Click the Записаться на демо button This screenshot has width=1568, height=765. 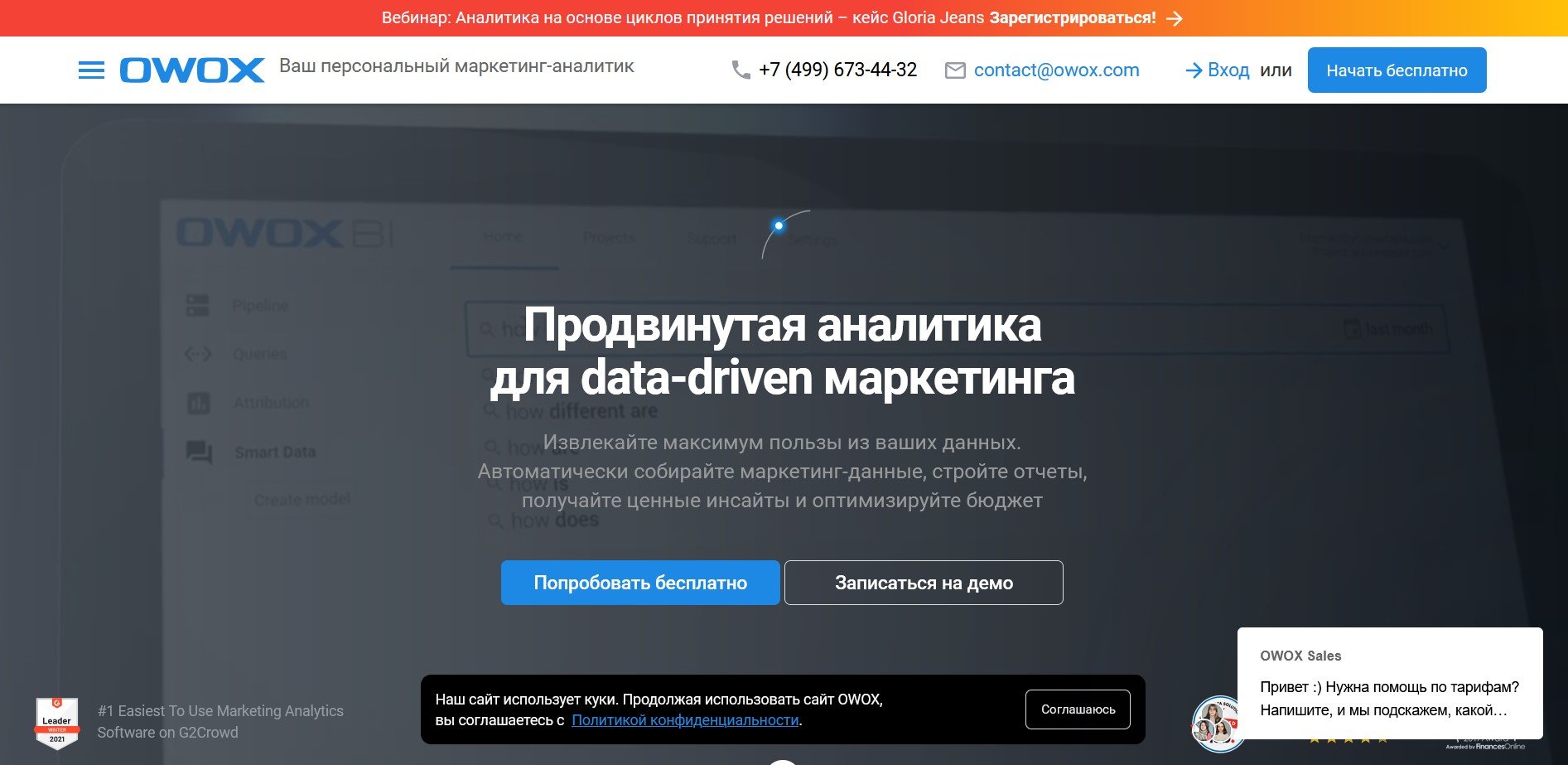(x=924, y=583)
